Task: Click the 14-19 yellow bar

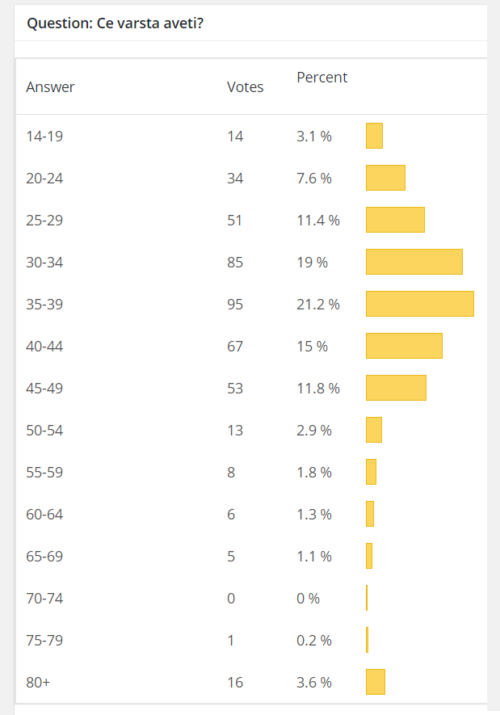Action: coord(374,135)
